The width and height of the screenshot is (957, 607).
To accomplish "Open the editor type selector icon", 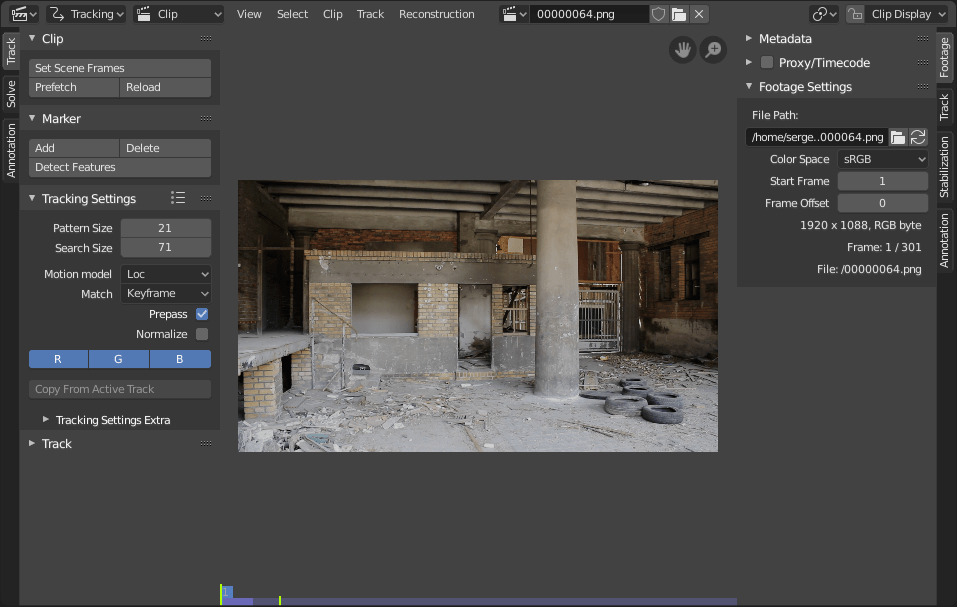I will 17,14.
